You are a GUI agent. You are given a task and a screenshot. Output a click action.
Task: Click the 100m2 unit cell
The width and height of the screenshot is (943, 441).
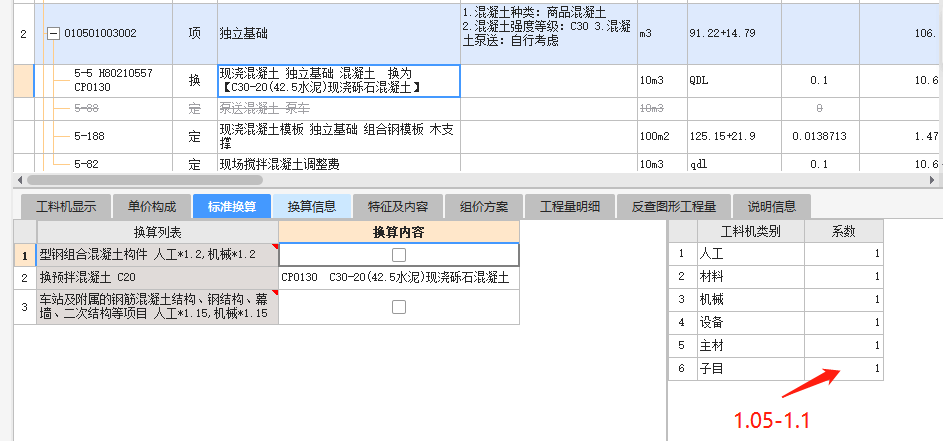662,137
